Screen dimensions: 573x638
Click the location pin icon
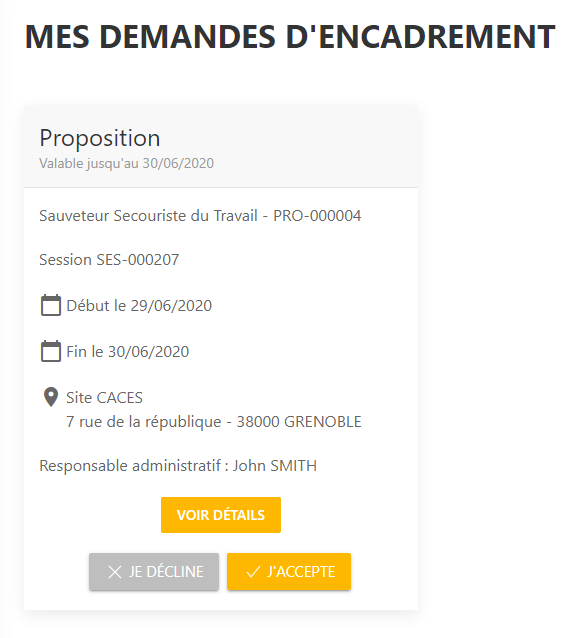pyautogui.click(x=51, y=397)
